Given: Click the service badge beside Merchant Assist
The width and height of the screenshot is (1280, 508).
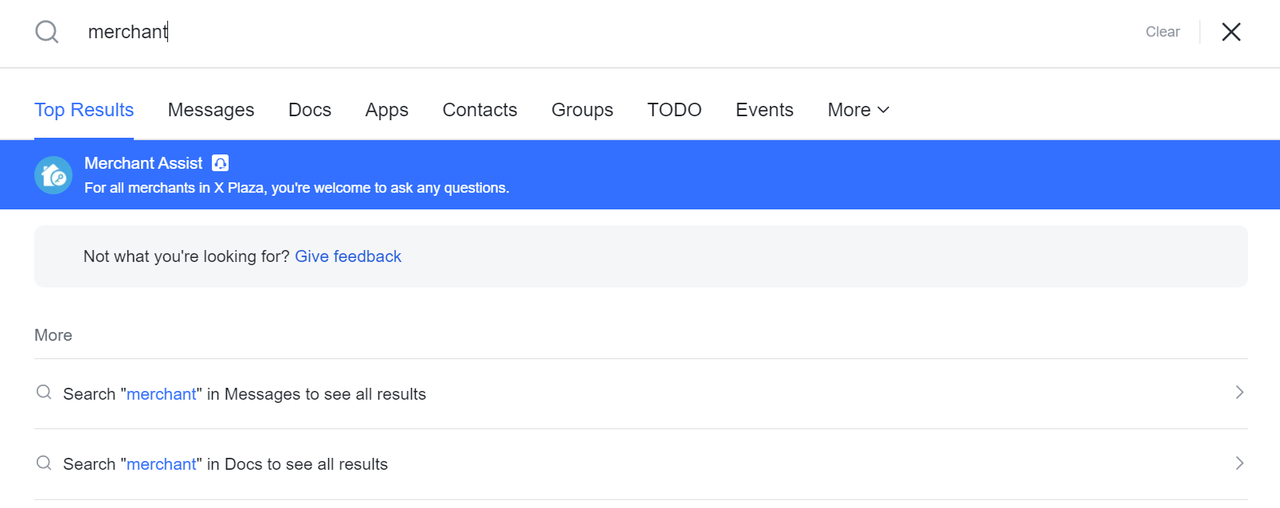Looking at the screenshot, I should (221, 163).
